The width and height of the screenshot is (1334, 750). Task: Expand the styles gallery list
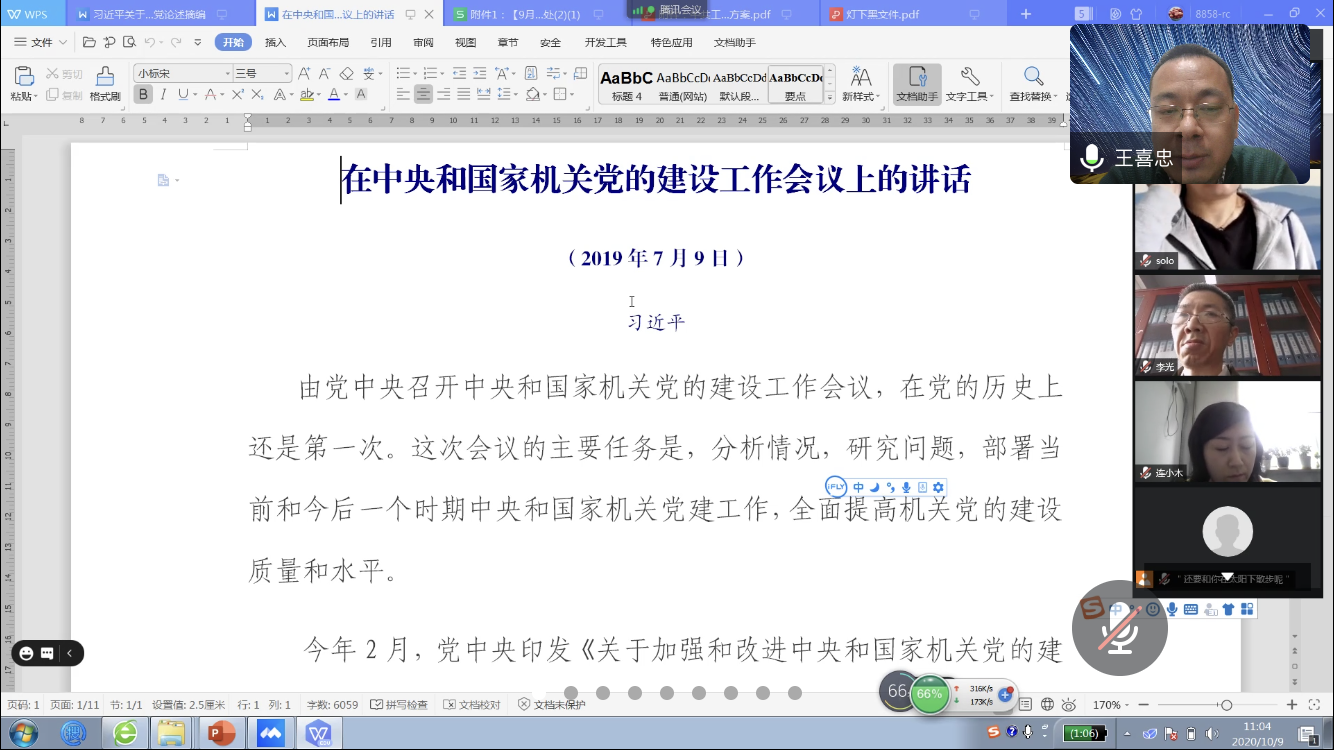click(830, 97)
